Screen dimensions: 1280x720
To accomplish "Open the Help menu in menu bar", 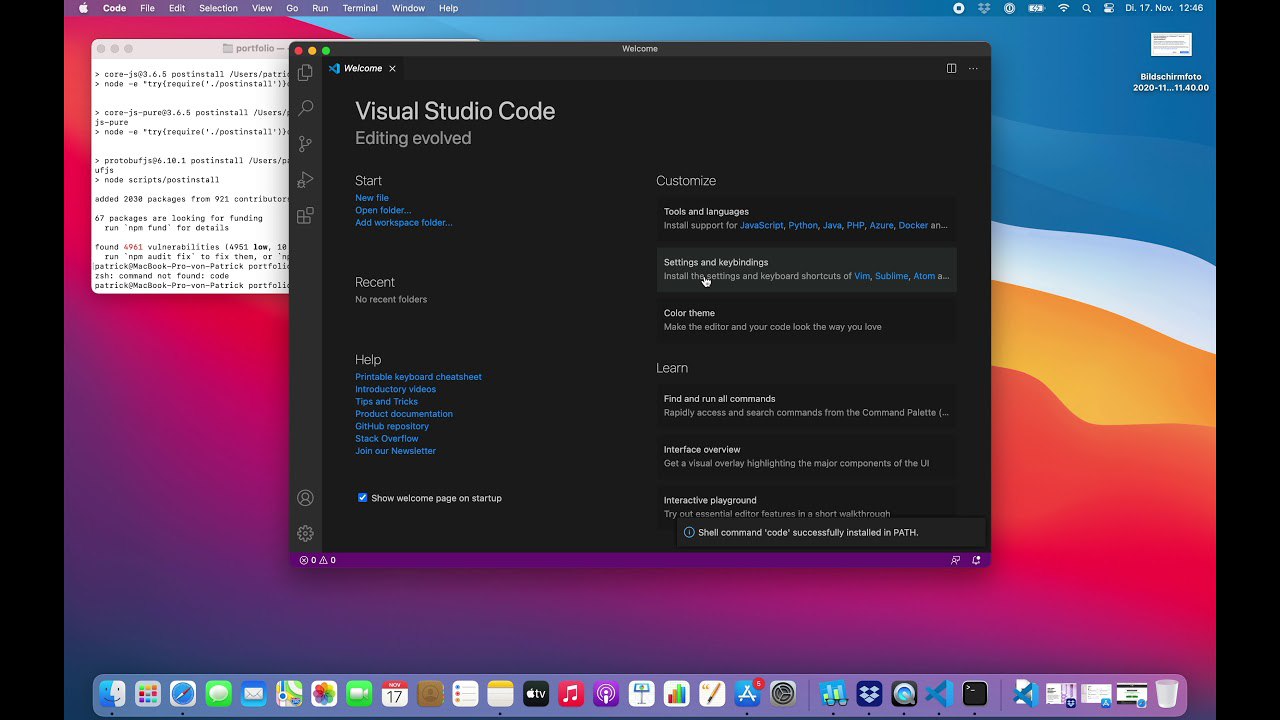I will point(449,8).
